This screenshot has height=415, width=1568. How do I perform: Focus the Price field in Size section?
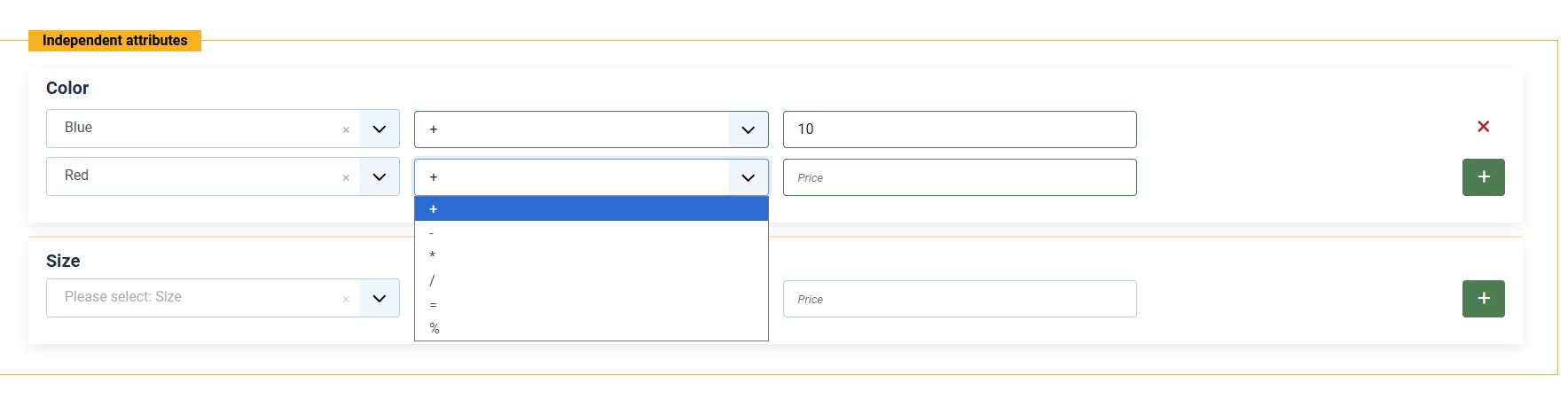click(x=959, y=299)
